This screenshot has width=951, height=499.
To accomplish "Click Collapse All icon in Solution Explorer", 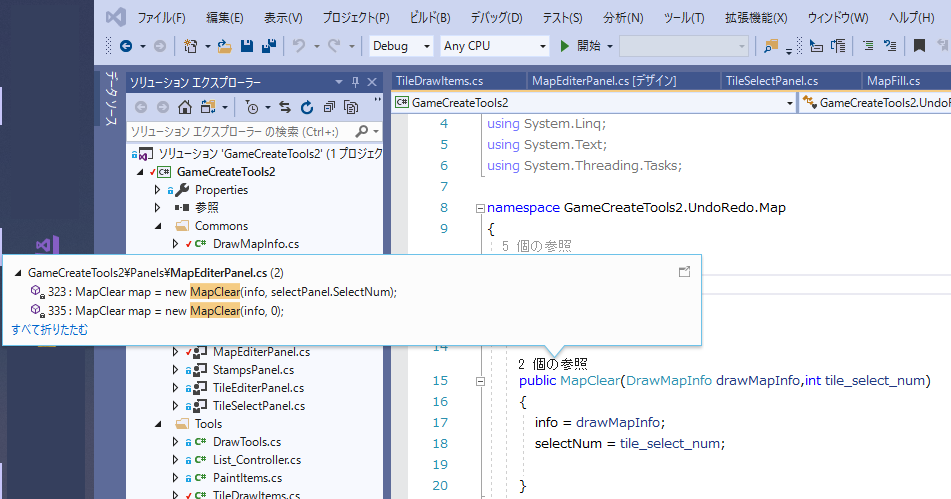I will point(328,107).
